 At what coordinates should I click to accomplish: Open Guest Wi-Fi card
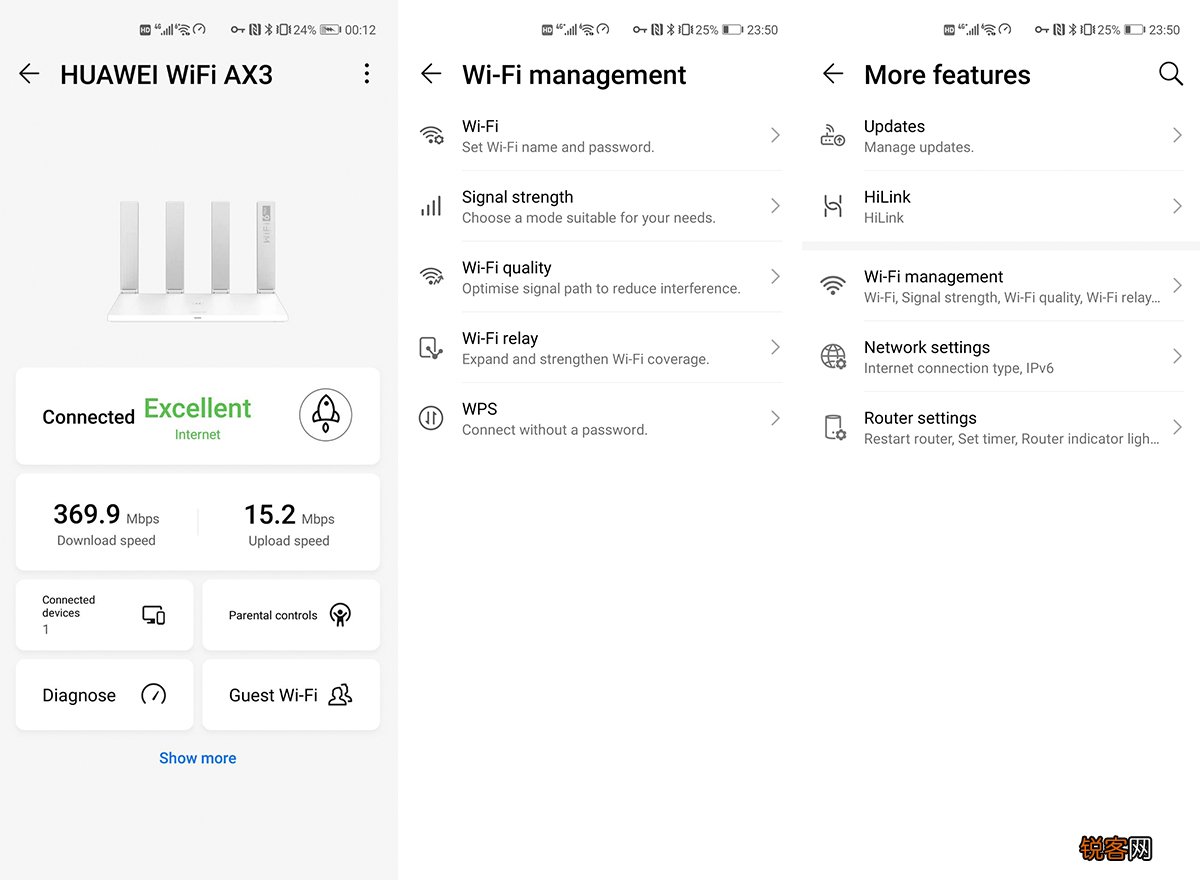(291, 694)
